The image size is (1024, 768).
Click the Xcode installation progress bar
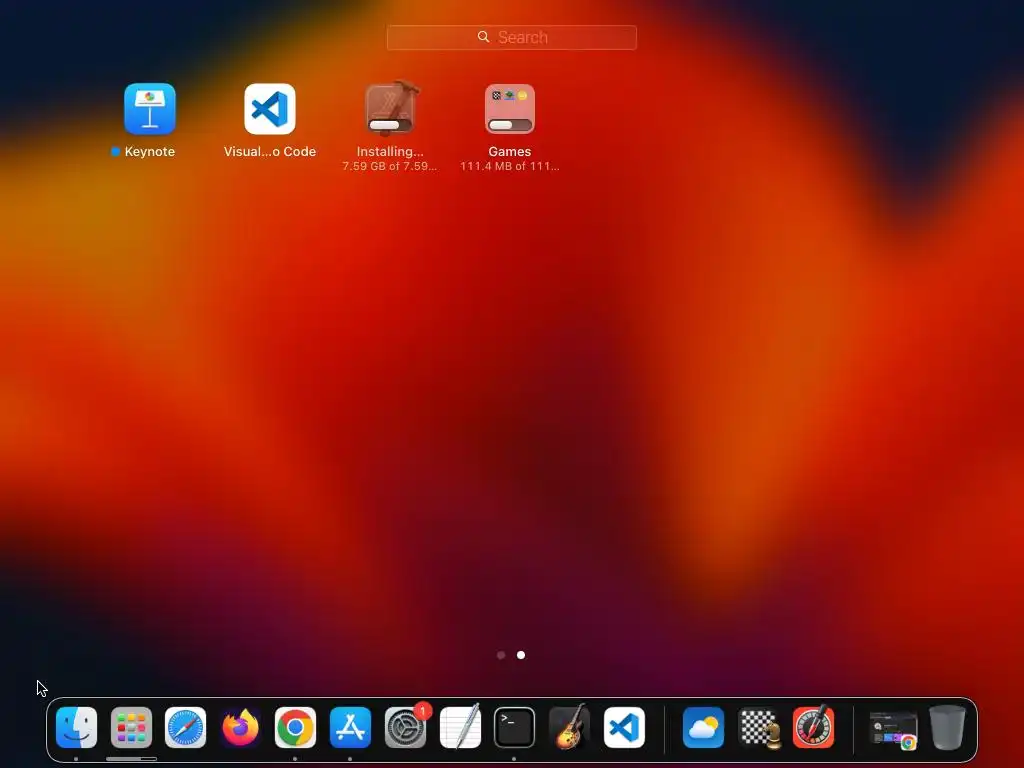point(391,125)
